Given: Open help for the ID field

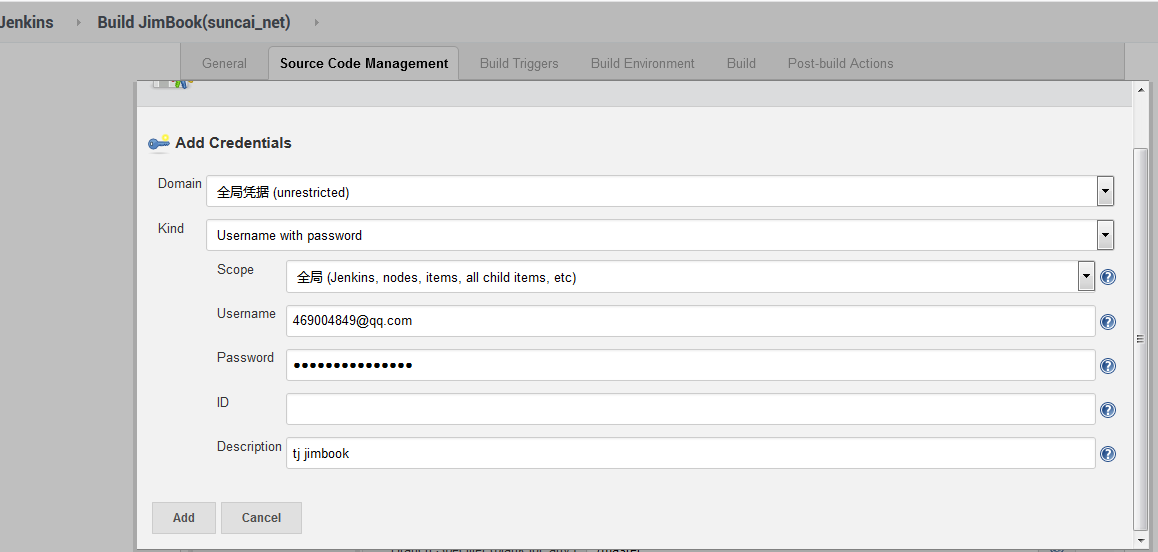Looking at the screenshot, I should (x=1107, y=410).
